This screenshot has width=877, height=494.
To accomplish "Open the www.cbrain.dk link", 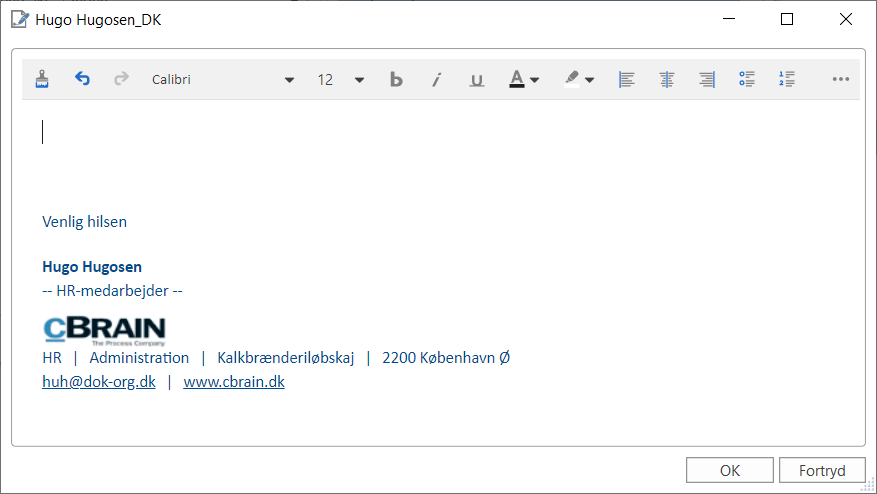I will (x=234, y=382).
